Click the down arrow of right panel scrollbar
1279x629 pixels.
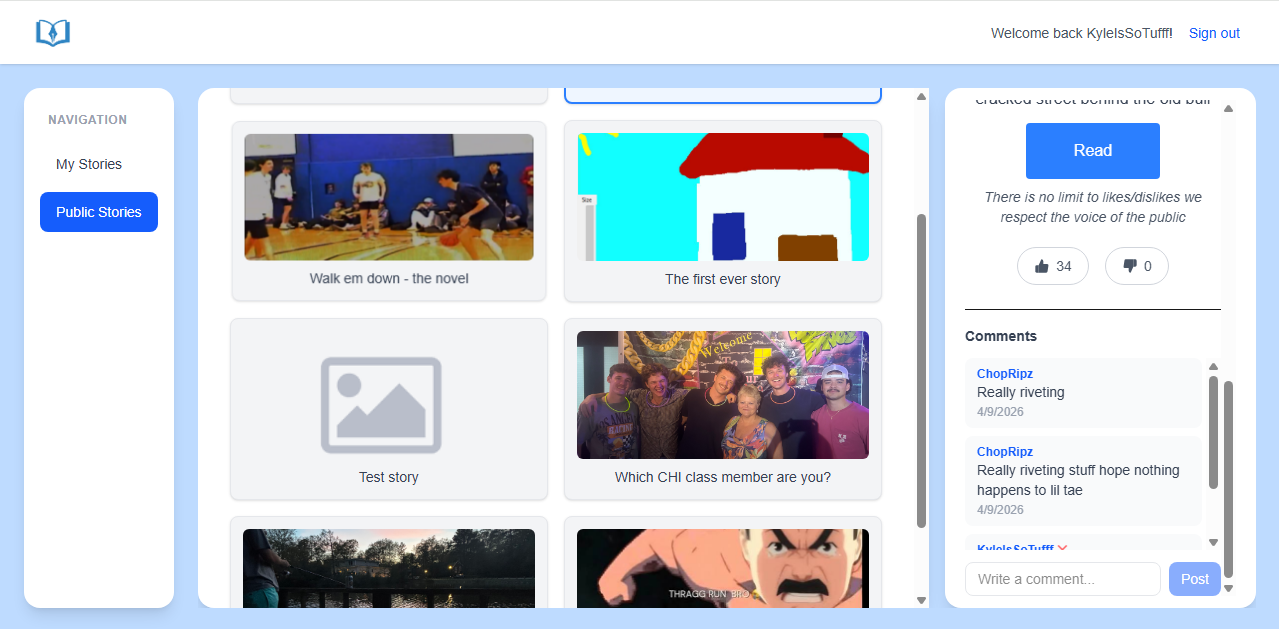[1229, 588]
